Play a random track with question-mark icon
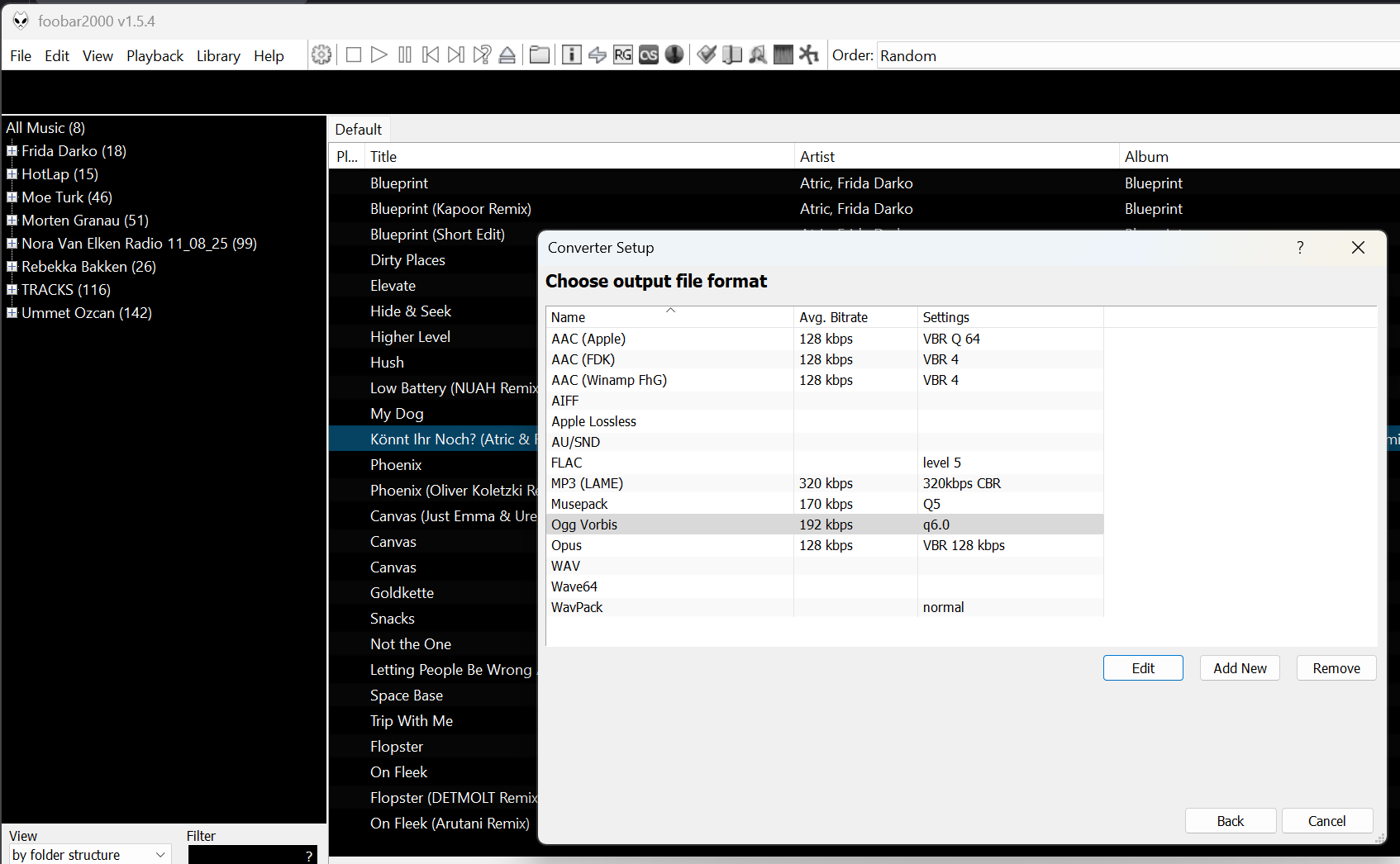This screenshot has width=1400, height=864. pos(482,55)
